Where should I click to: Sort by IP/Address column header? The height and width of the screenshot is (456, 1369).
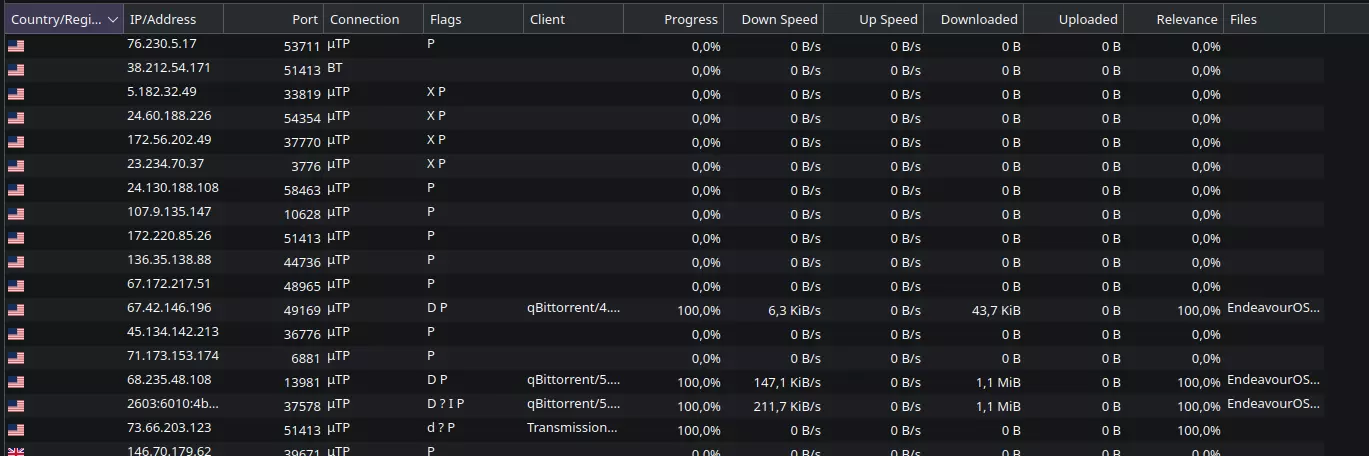tap(174, 19)
